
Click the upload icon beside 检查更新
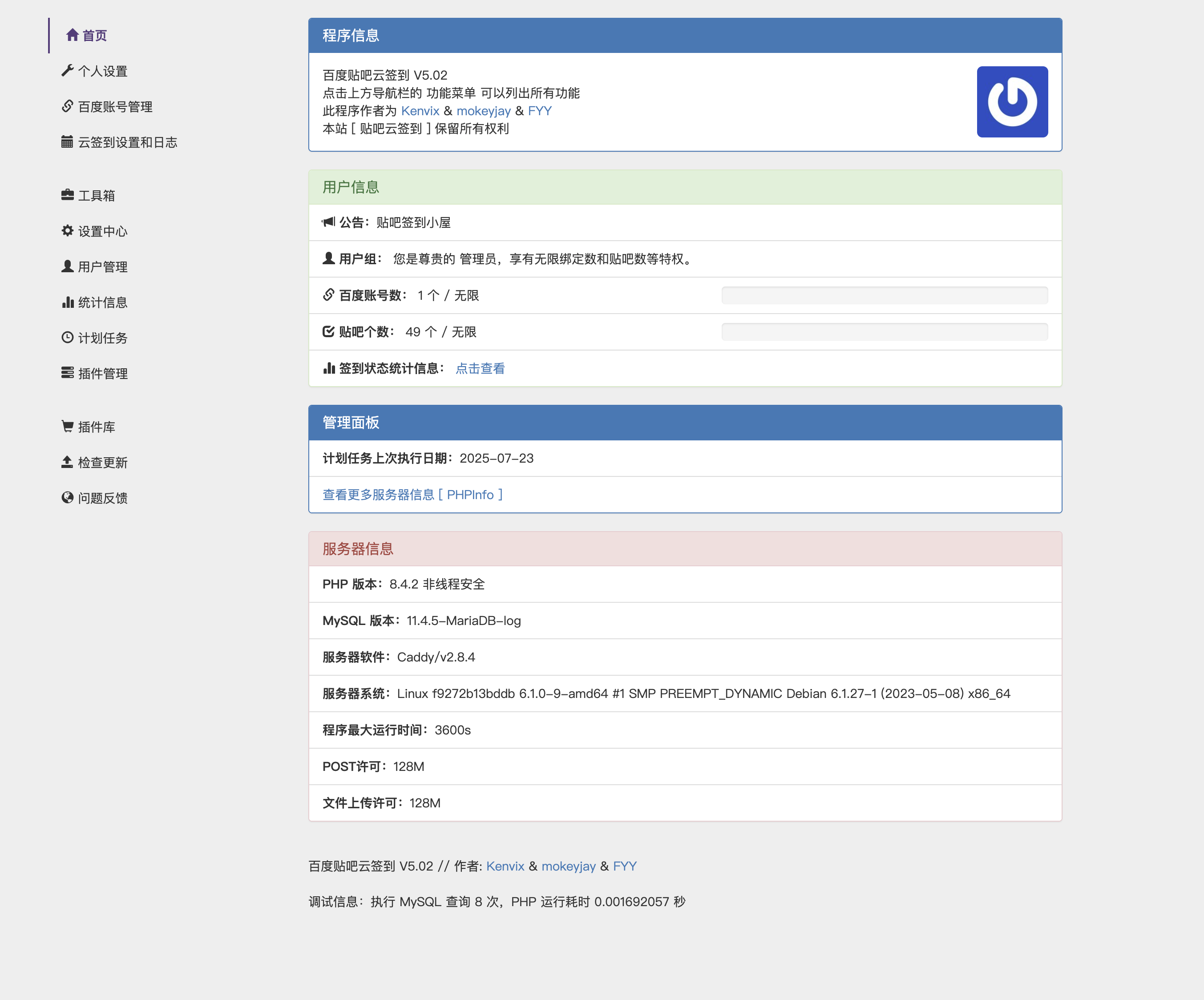point(68,462)
